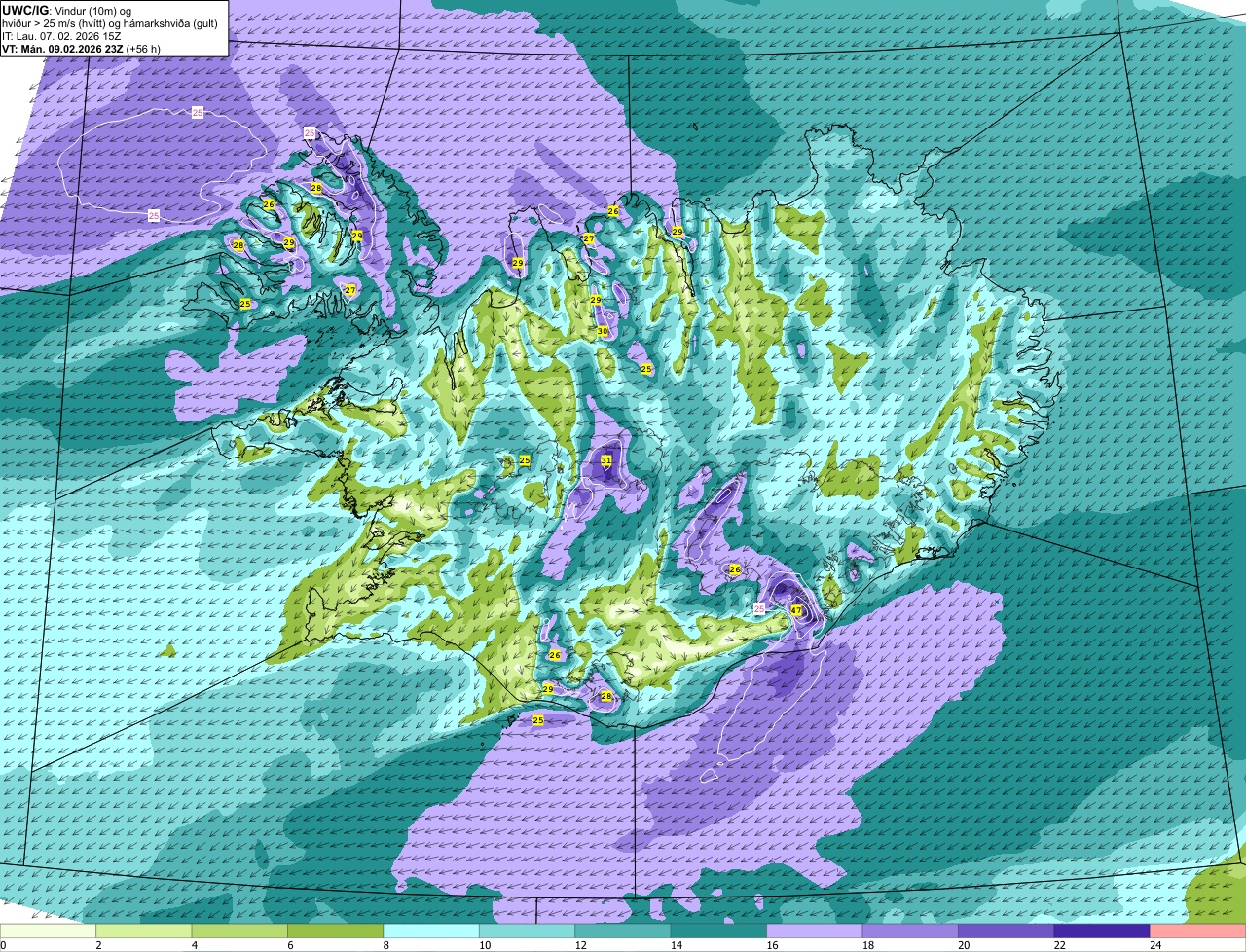The image size is (1246, 952).
Task: Click the '14' tick label on the scale
Action: pyautogui.click(x=676, y=945)
